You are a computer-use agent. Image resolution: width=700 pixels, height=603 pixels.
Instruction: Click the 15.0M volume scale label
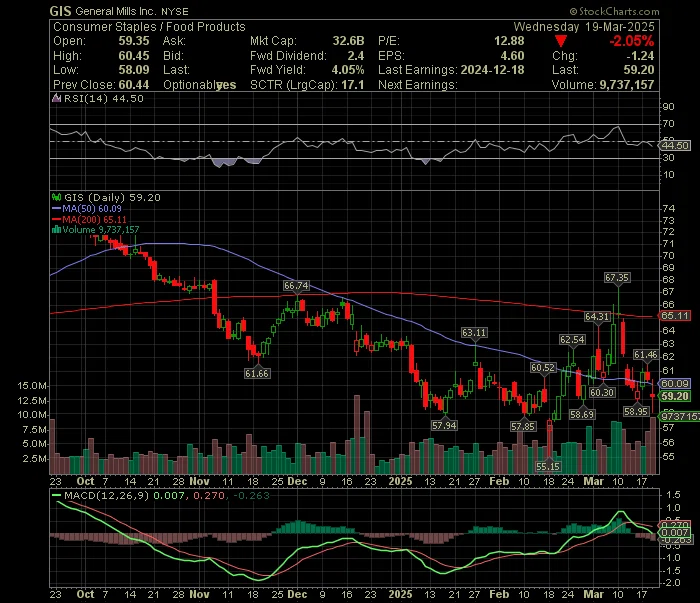pos(32,386)
